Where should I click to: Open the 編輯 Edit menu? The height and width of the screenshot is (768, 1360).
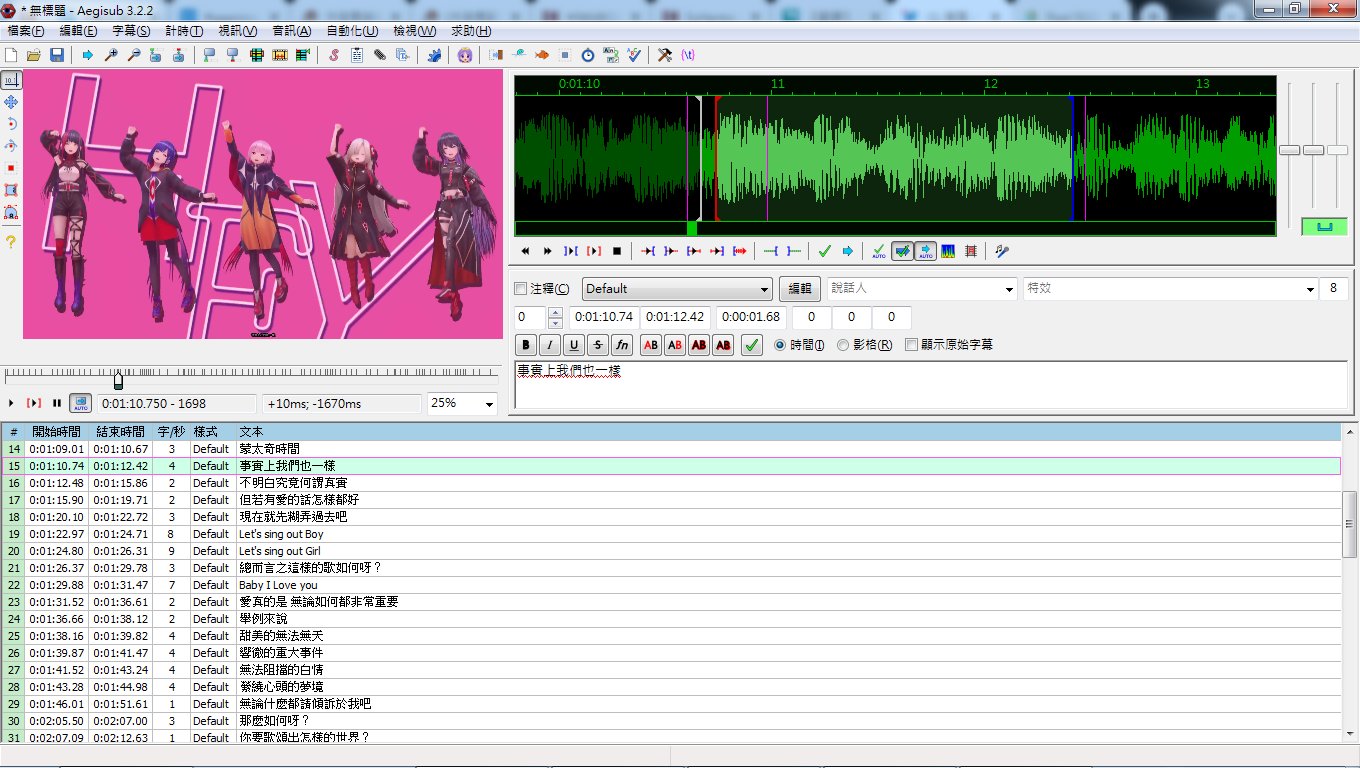[x=78, y=31]
